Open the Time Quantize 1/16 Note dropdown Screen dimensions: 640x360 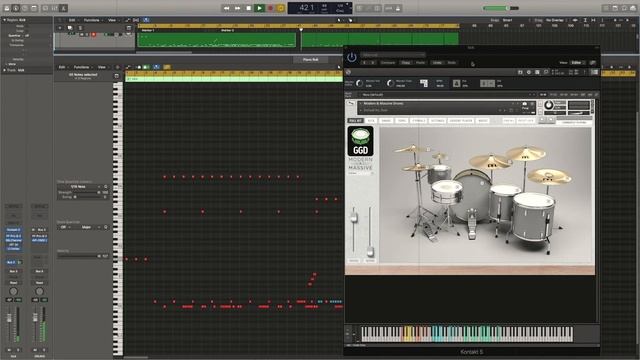tap(80, 187)
